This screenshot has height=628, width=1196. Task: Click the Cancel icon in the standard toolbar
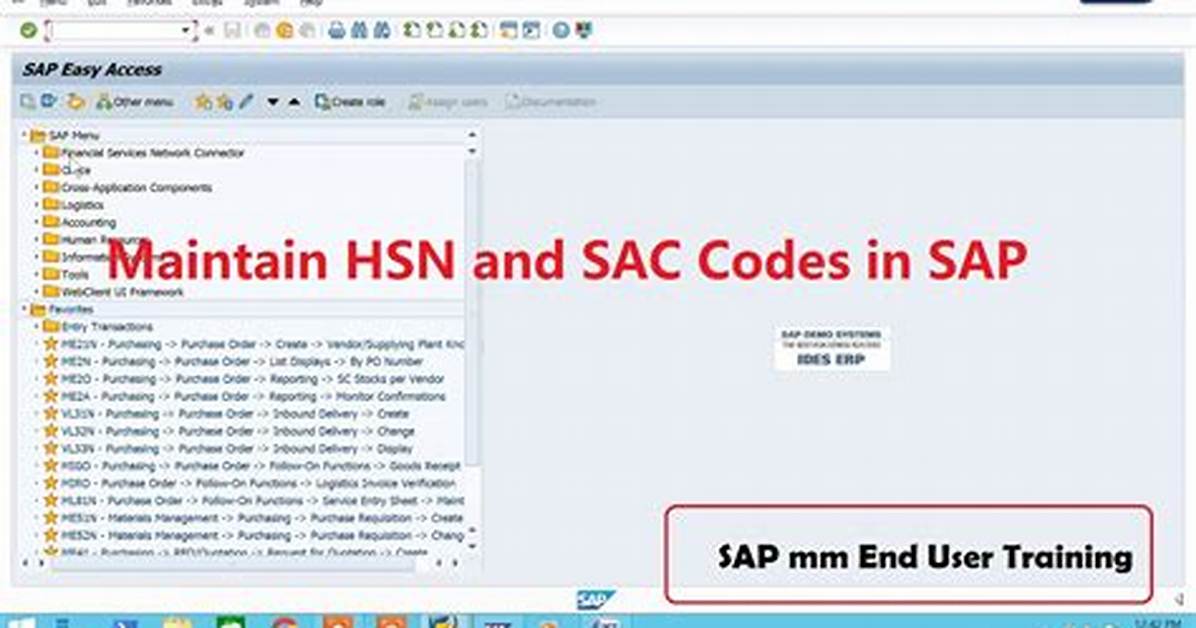click(307, 31)
